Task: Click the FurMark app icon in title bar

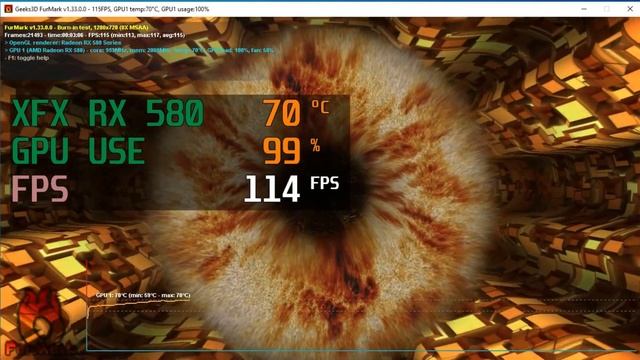Action: [8, 9]
